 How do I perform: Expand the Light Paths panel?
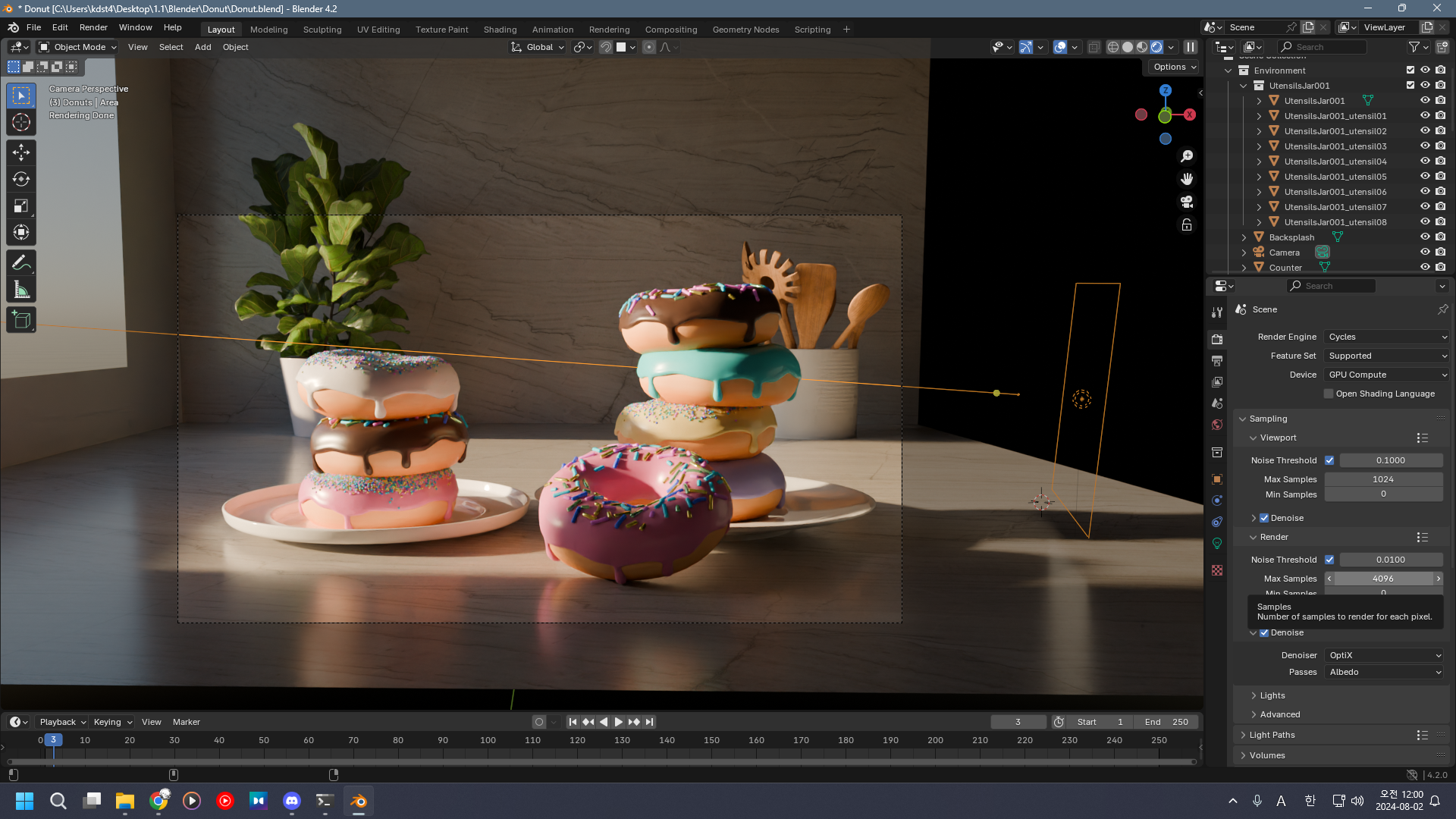click(1272, 735)
